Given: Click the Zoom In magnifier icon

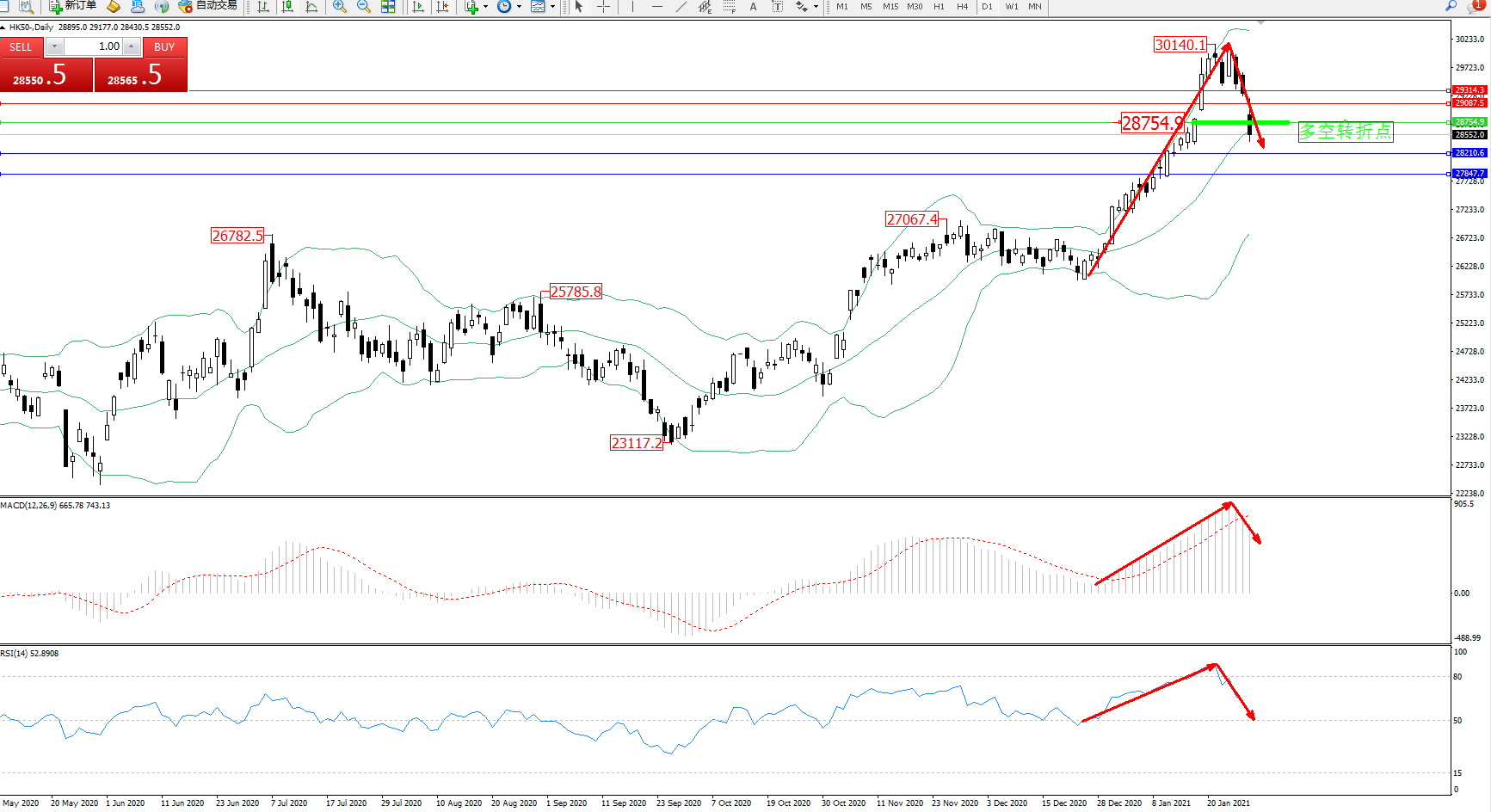Looking at the screenshot, I should coord(340,6).
